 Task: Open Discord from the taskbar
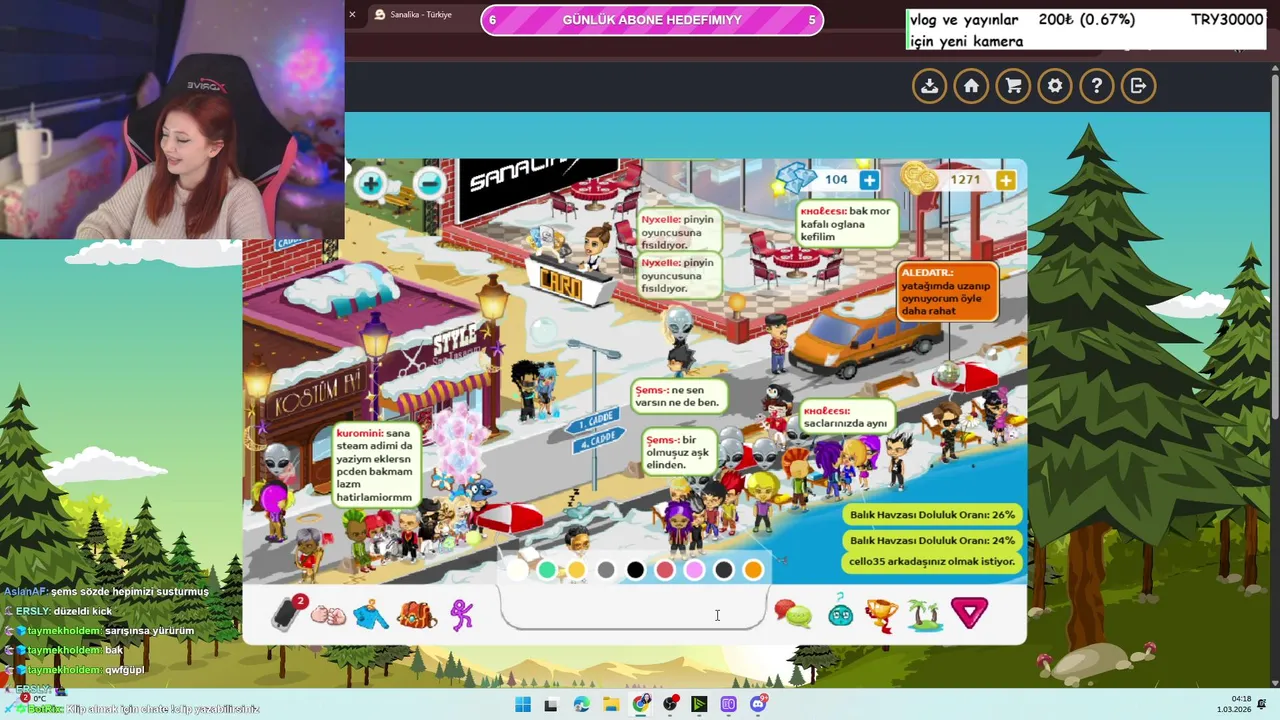[x=758, y=705]
